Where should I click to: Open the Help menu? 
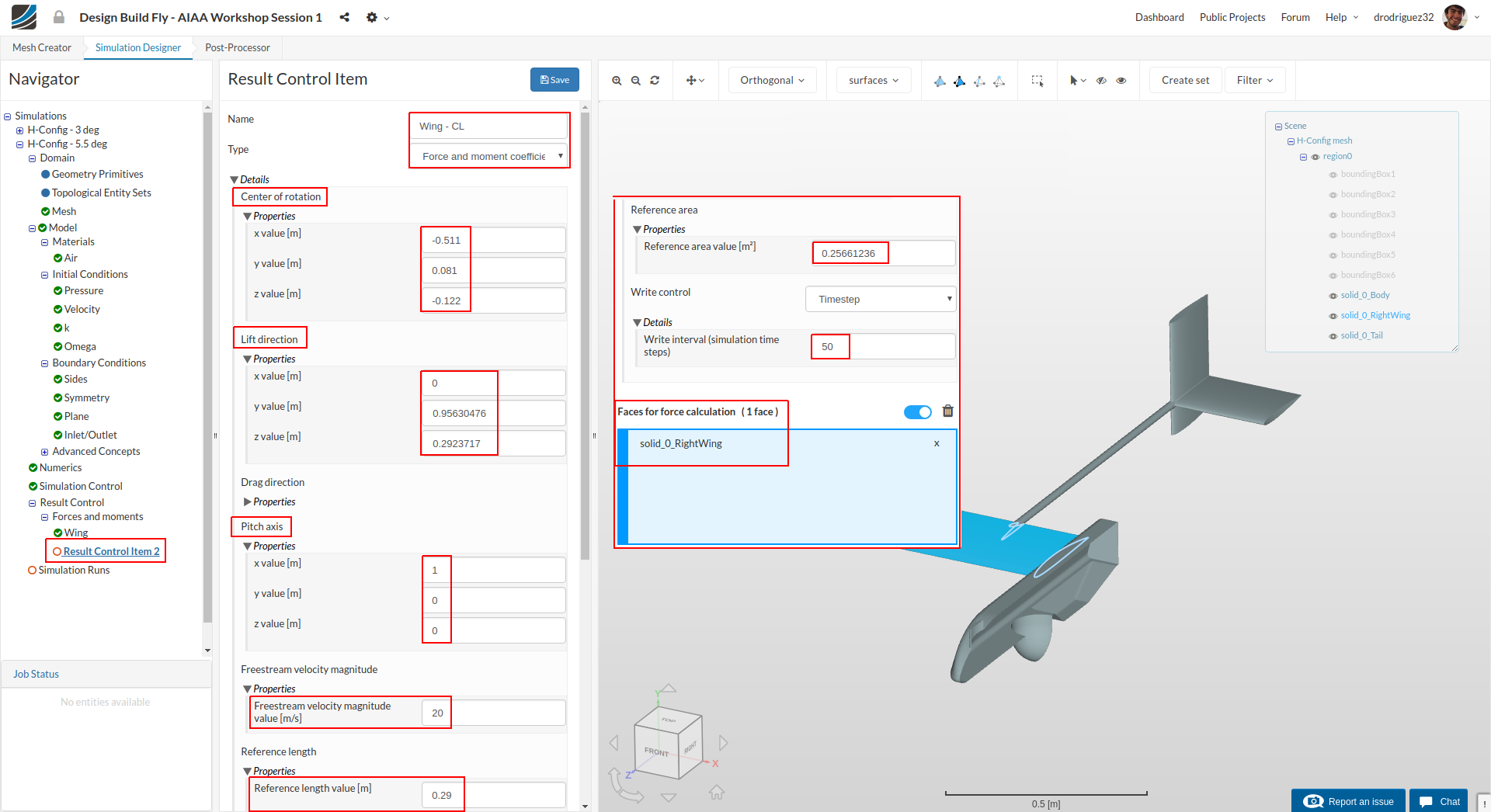tap(1341, 17)
